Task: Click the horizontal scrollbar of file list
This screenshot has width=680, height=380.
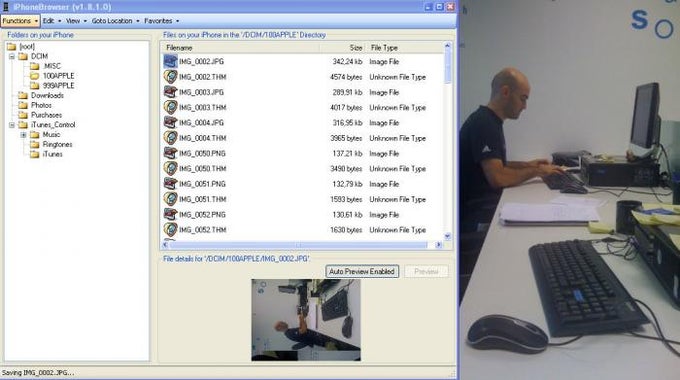Action: pyautogui.click(x=298, y=245)
